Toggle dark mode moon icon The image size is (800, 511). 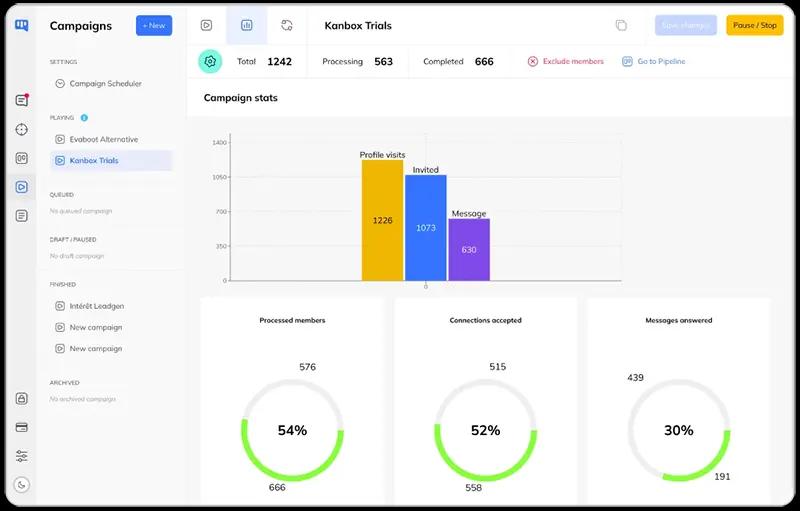click(21, 484)
